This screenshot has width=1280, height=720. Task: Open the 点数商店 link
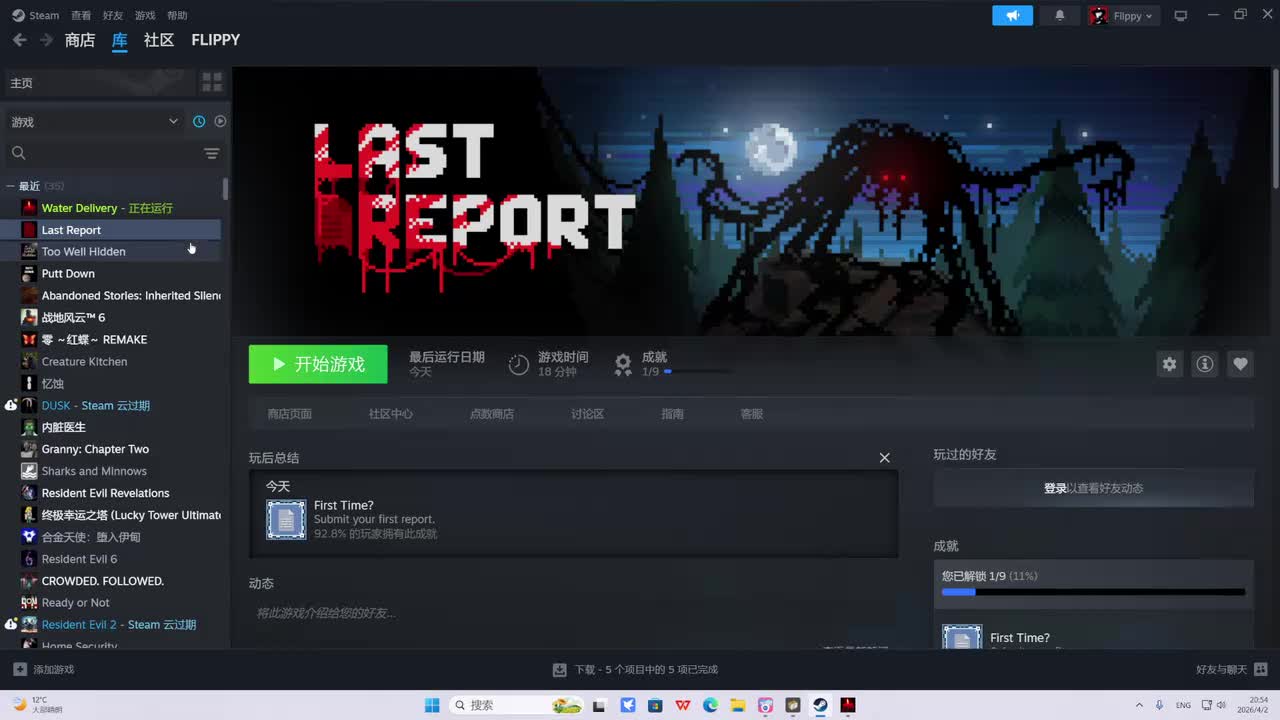point(492,414)
